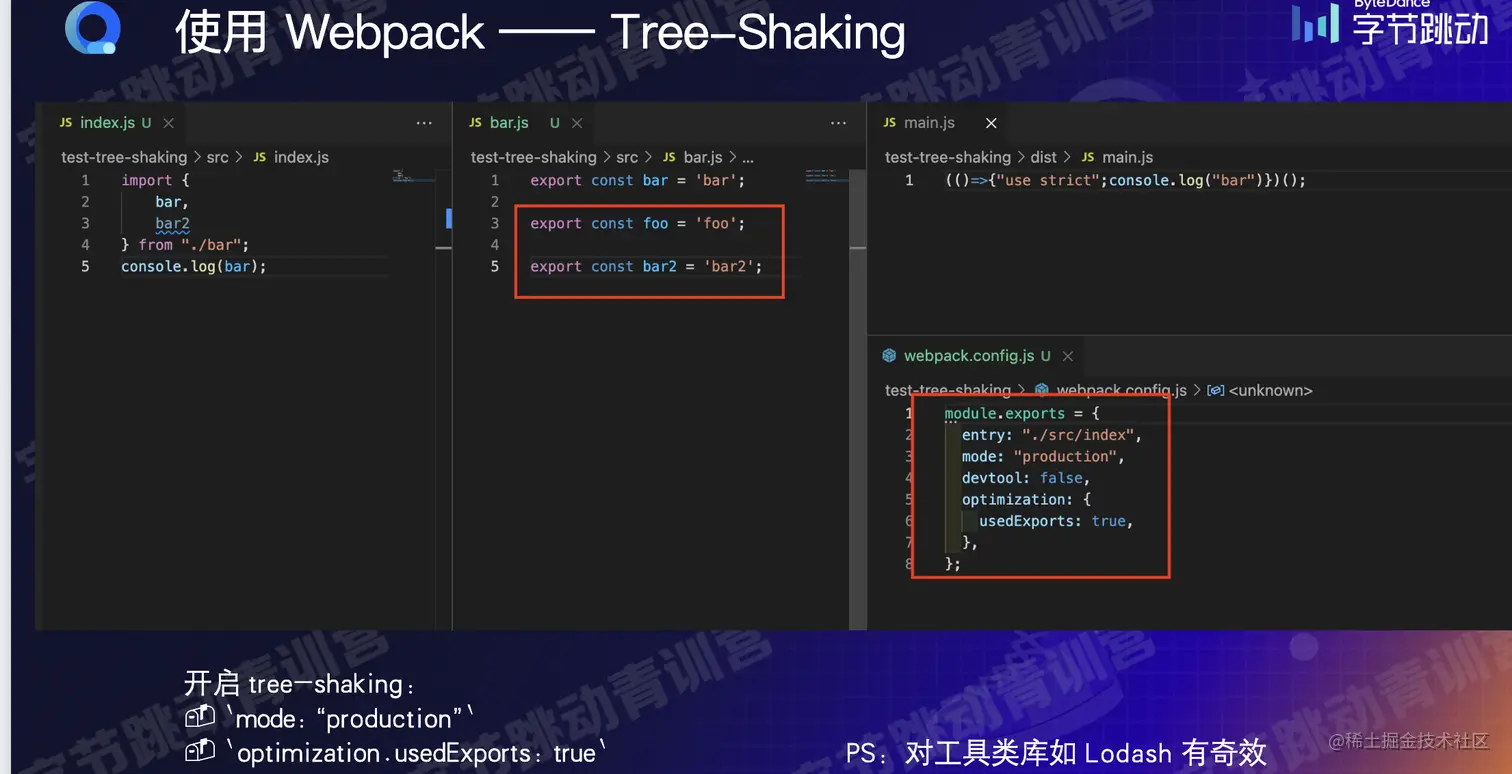Click the bundled "use strict" line in main.js
This screenshot has width=1512, height=774.
coord(1125,180)
